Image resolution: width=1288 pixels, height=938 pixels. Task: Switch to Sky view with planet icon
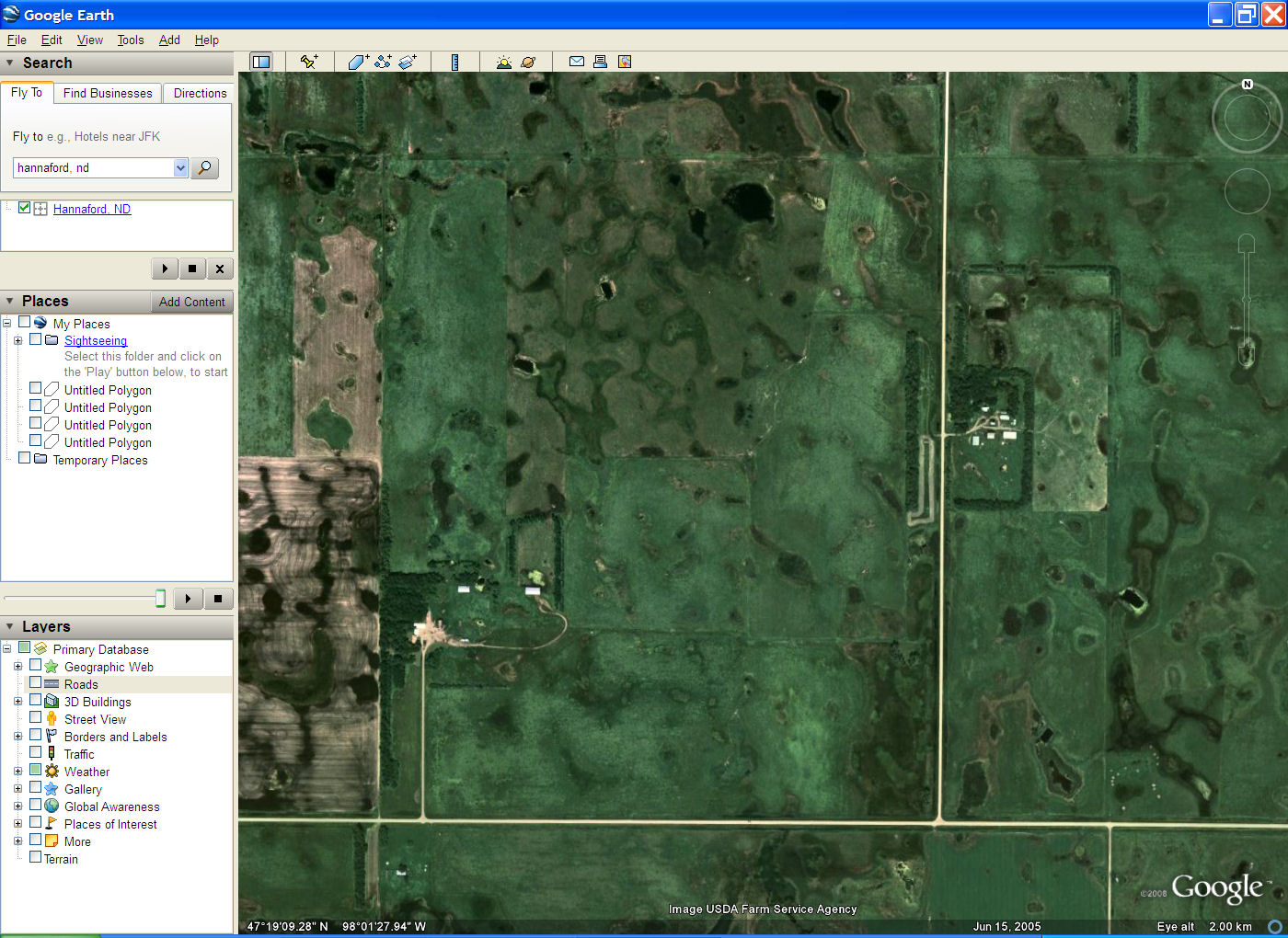coord(528,62)
